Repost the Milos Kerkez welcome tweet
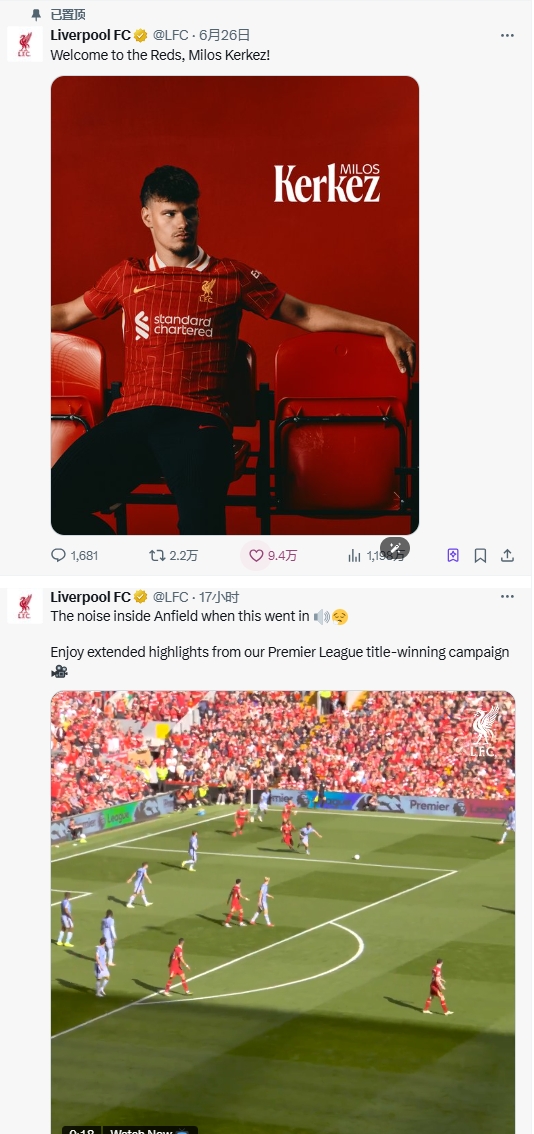 pyautogui.click(x=173, y=555)
